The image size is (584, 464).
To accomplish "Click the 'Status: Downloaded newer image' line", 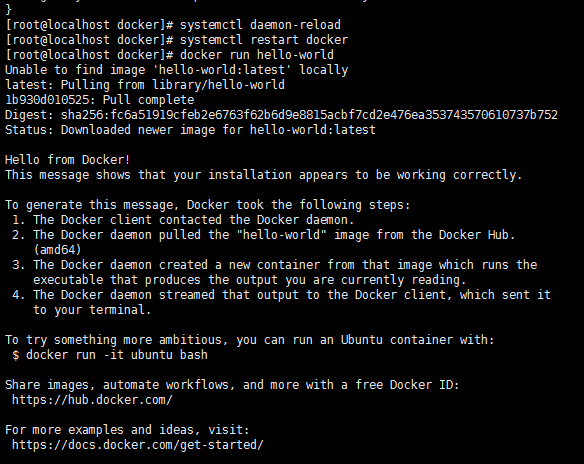I will pos(190,130).
